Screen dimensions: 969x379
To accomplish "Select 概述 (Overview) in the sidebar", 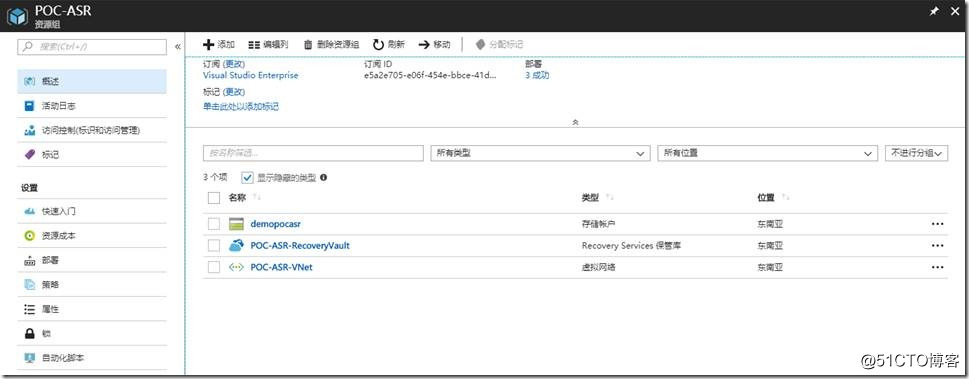I will (92, 82).
